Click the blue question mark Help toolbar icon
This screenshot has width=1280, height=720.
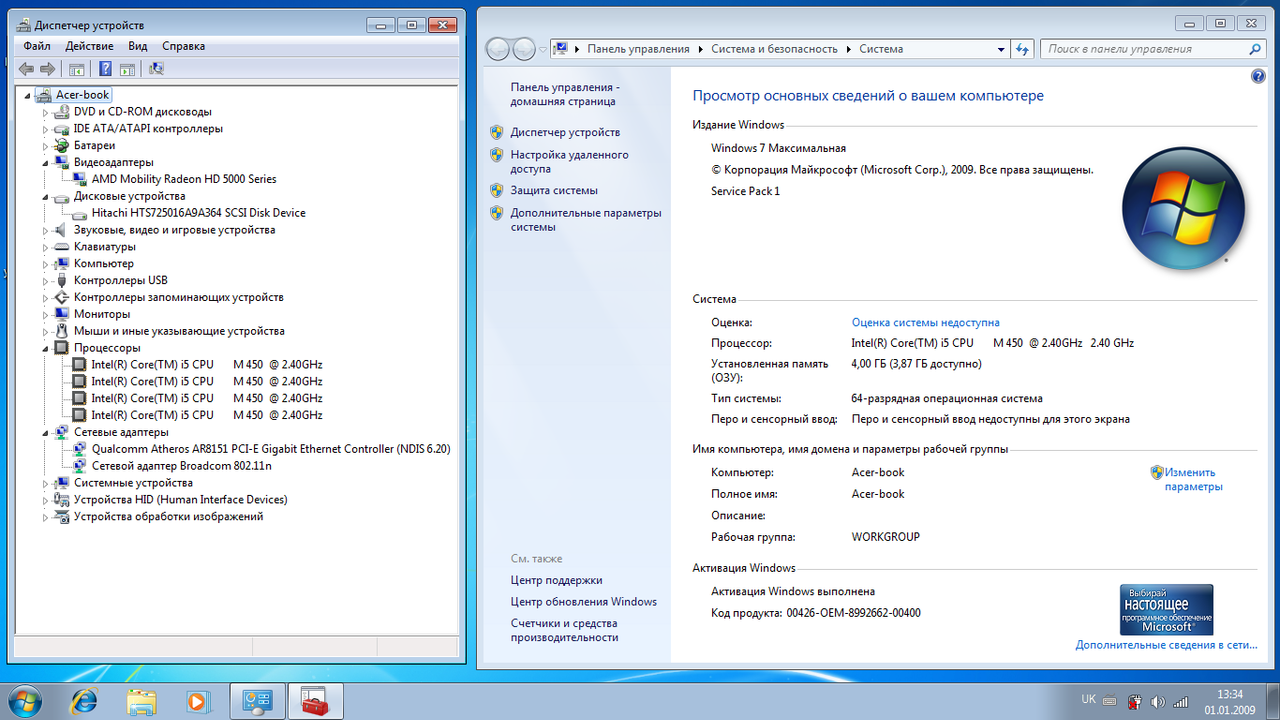[105, 69]
